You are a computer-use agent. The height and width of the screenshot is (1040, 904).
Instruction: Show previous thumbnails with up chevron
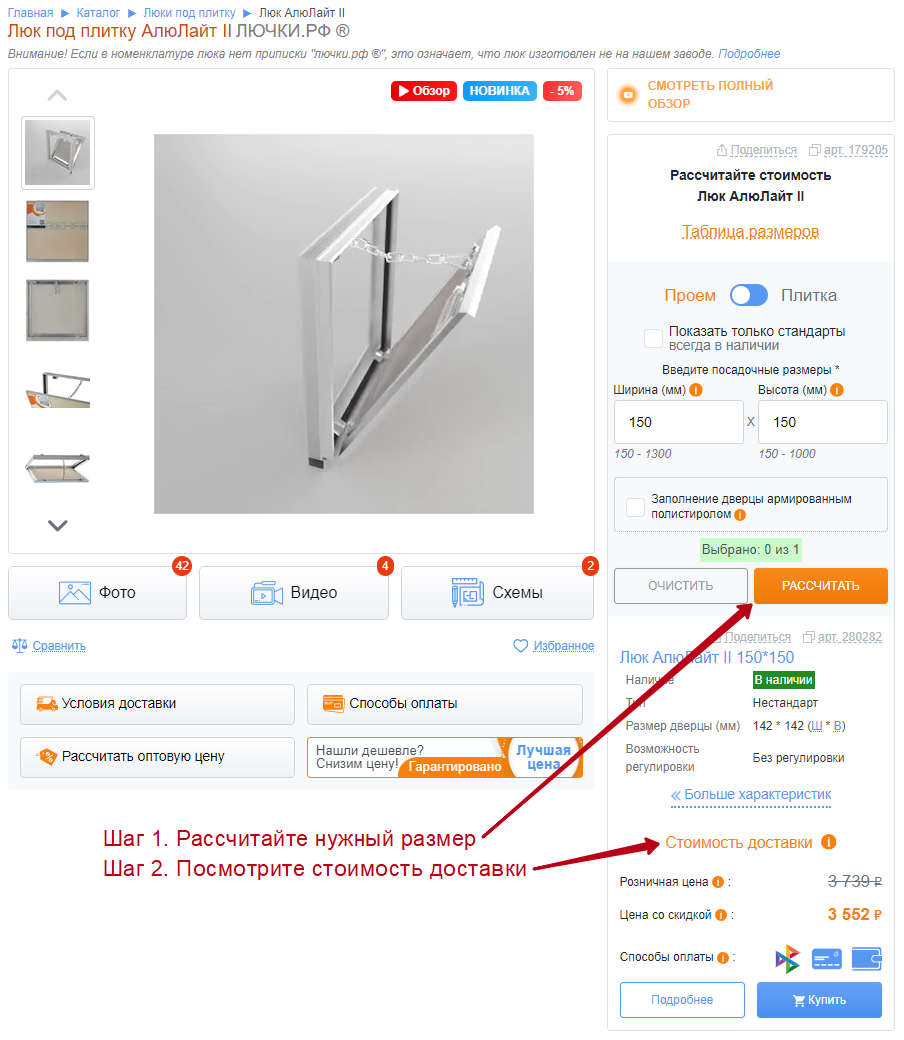pyautogui.click(x=58, y=96)
